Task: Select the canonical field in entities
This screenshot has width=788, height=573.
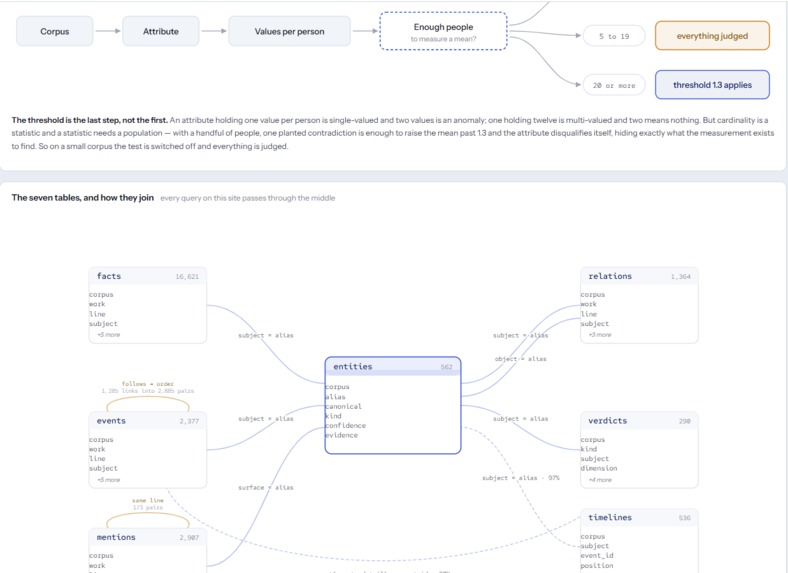Action: pyautogui.click(x=343, y=406)
